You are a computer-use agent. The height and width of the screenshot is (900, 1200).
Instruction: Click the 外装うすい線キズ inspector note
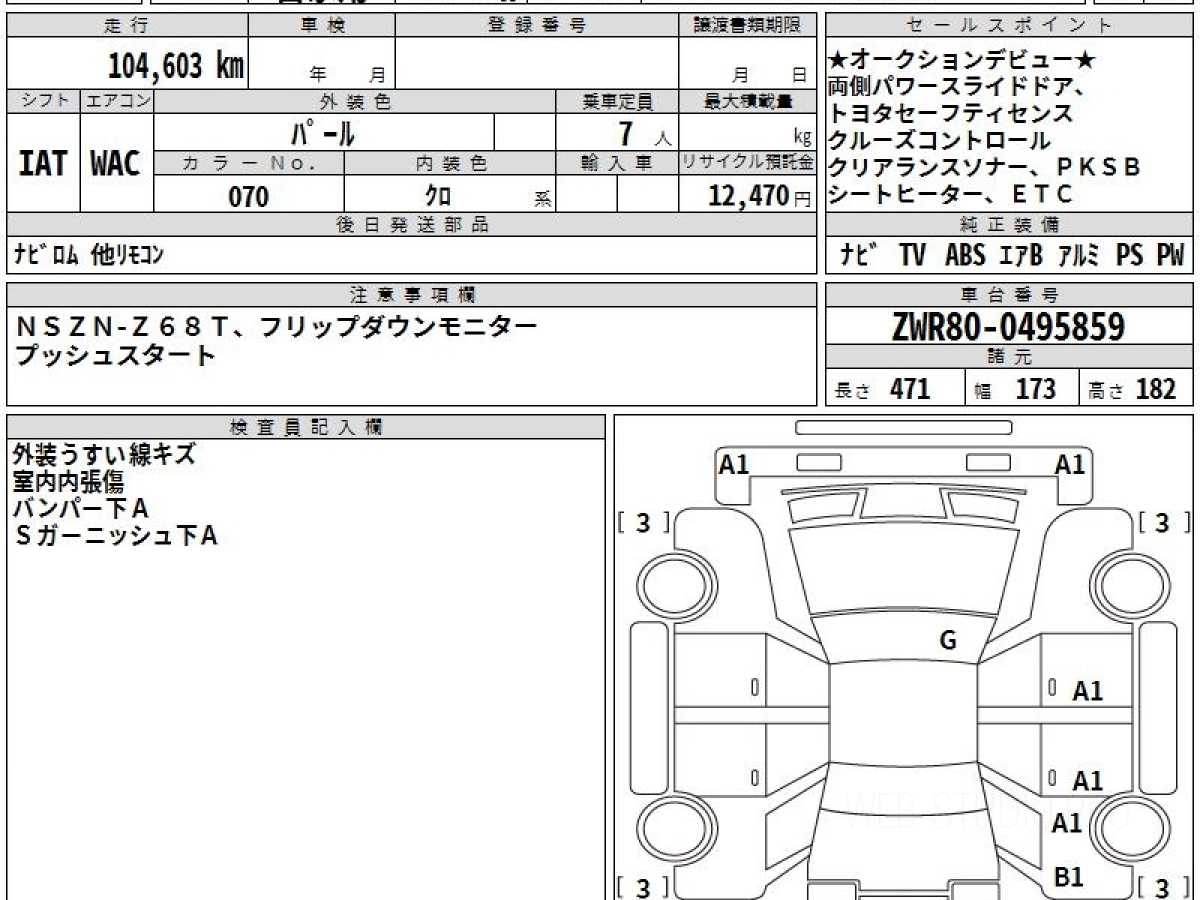(x=104, y=455)
